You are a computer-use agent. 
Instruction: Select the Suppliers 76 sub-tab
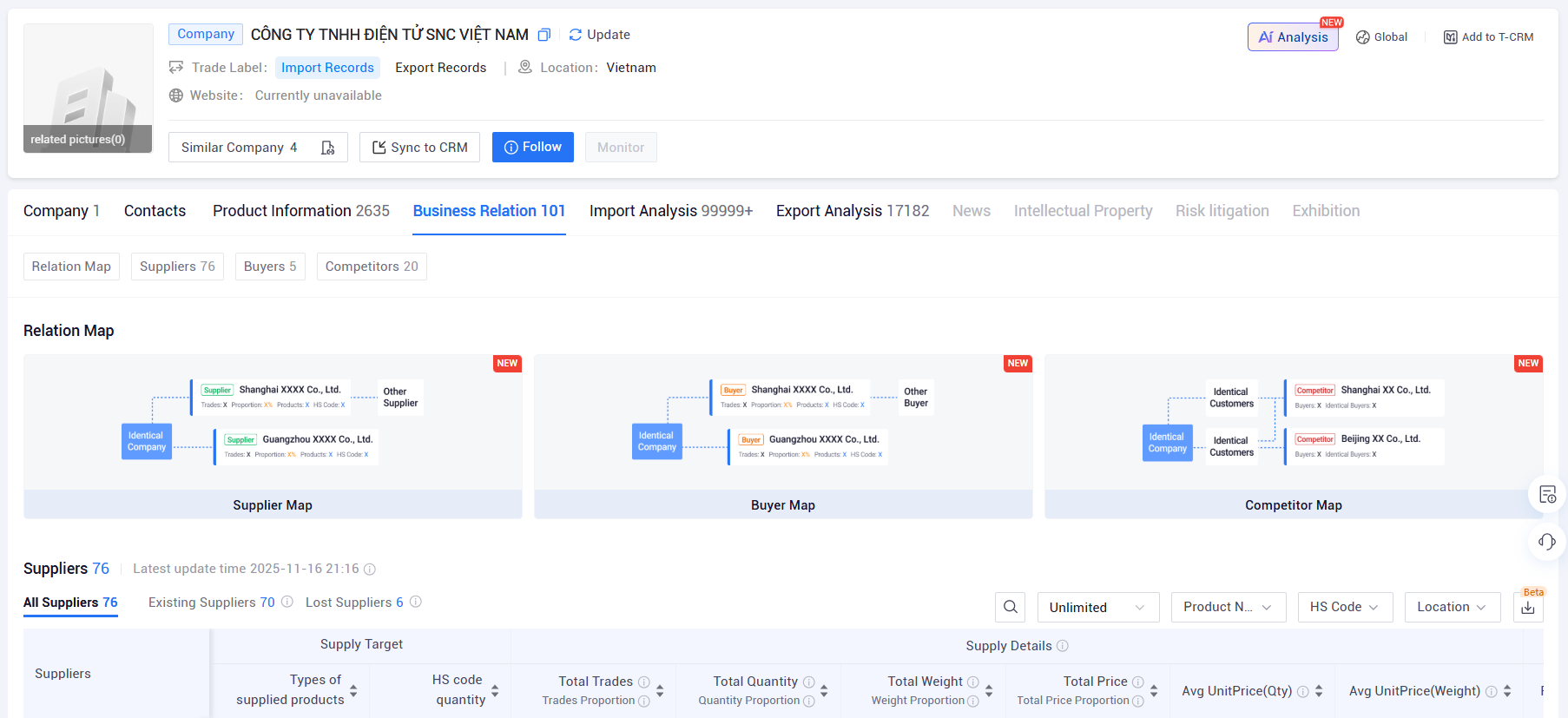tap(177, 267)
